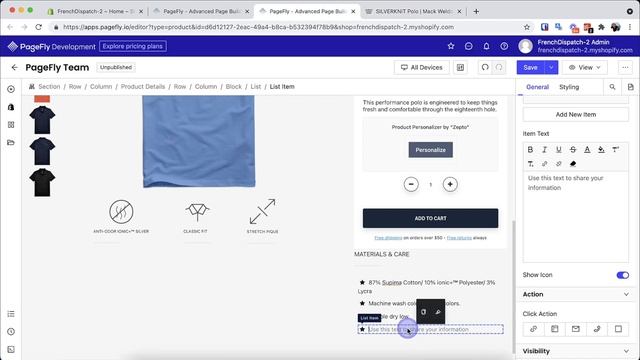Open saved sections folder in left sidebar
The image size is (640, 360).
pyautogui.click(x=11, y=142)
